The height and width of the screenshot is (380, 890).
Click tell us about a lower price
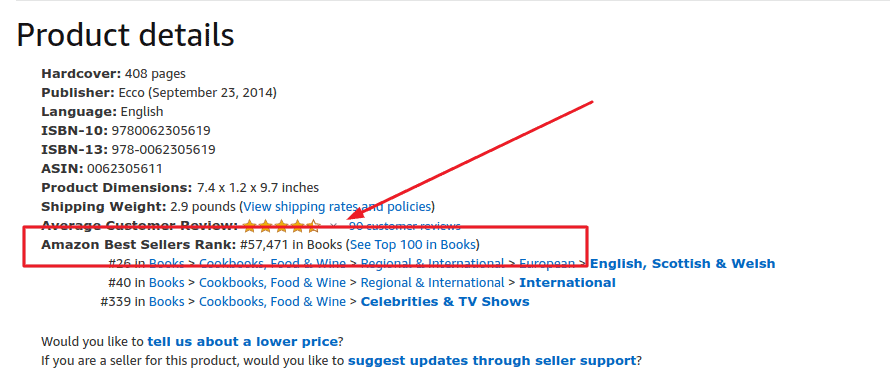242,342
